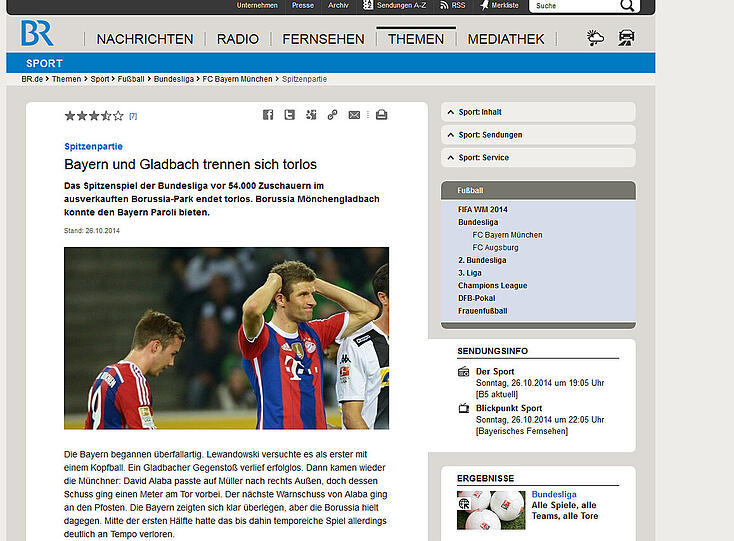
Task: Click radio icon beside Der Sport
Action: coord(463,372)
